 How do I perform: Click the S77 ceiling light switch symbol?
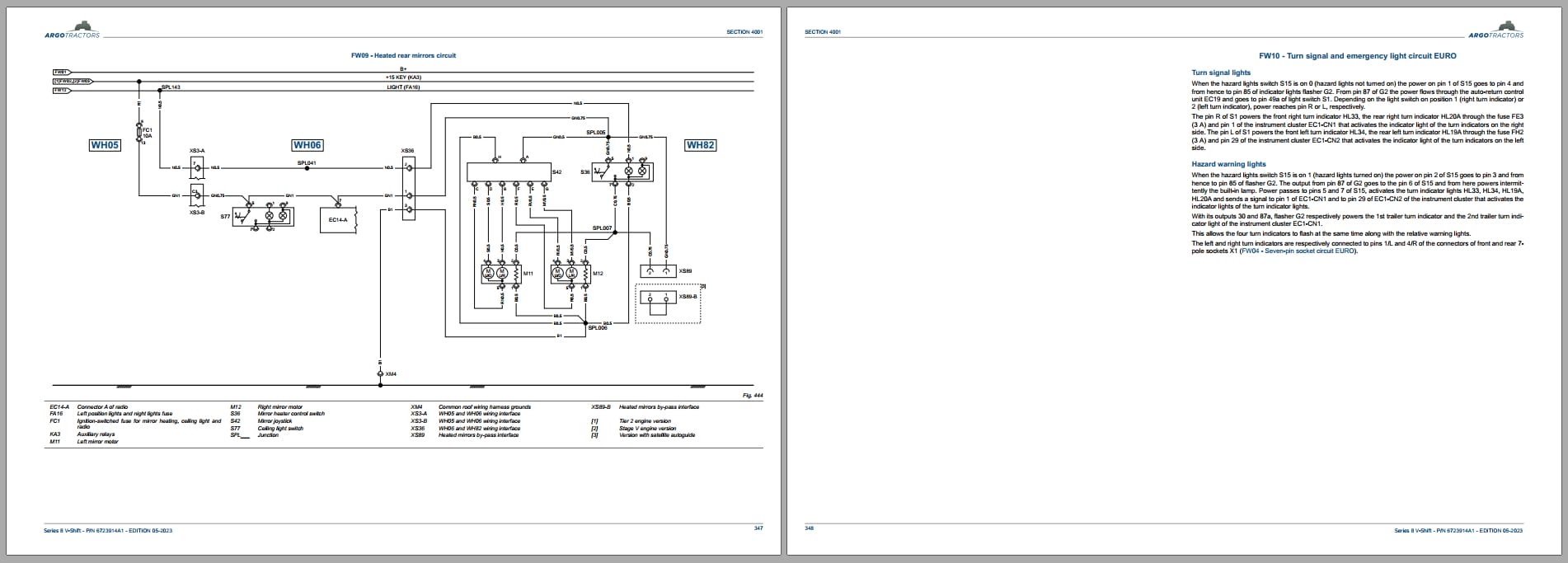261,215
